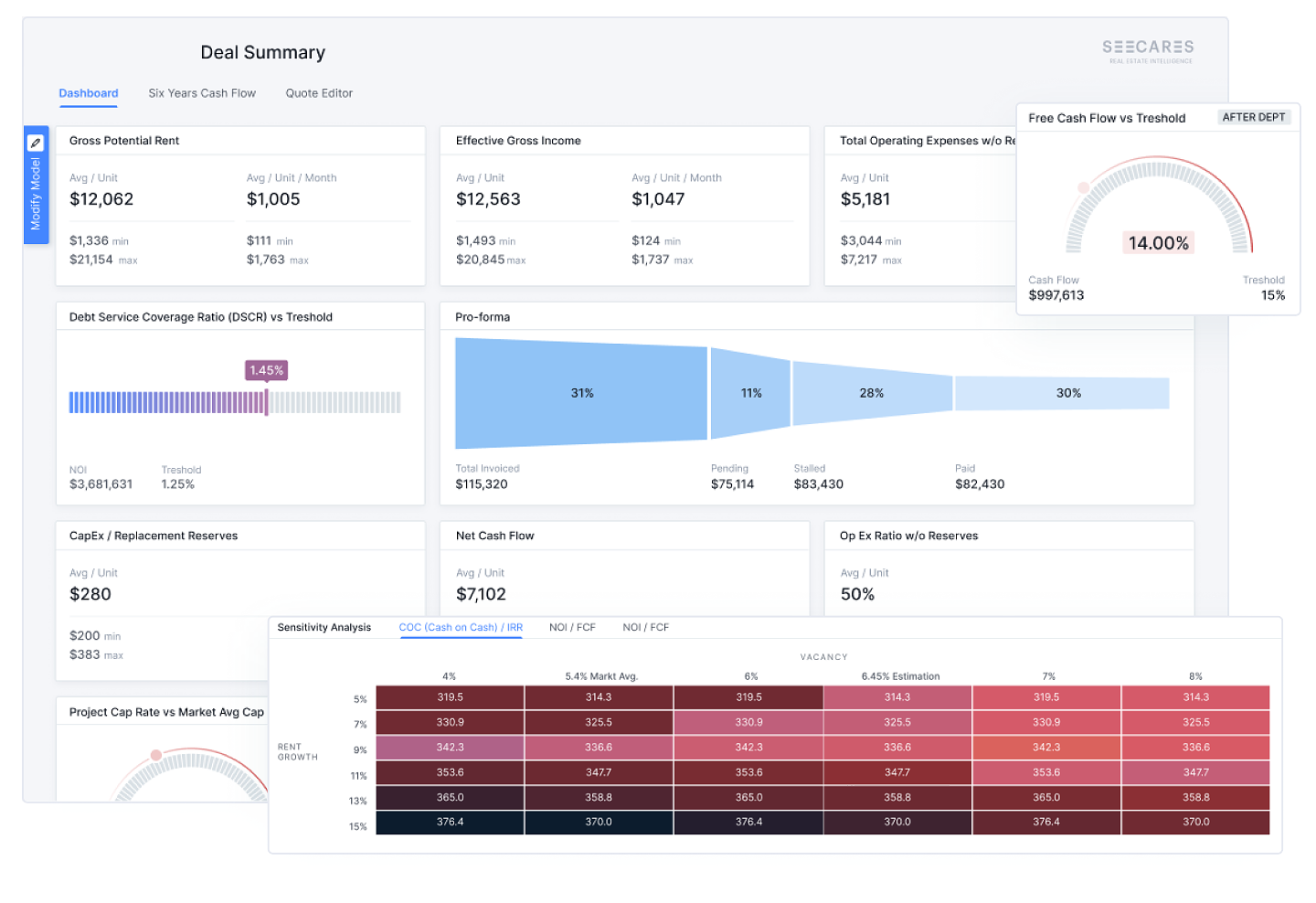
Task: Click the $83,430 Stalled amount
Action: click(x=819, y=484)
